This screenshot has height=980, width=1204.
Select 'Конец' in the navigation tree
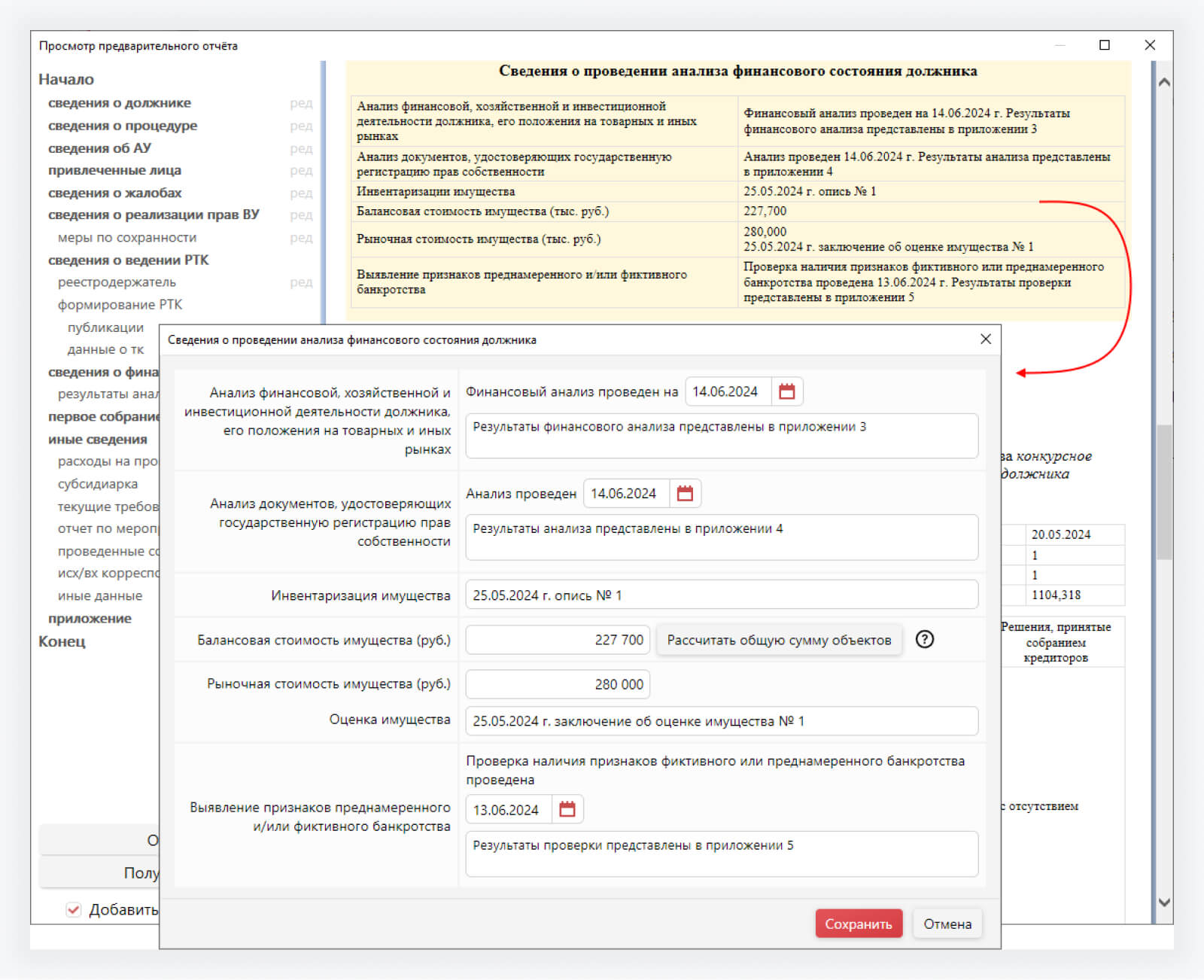[62, 641]
